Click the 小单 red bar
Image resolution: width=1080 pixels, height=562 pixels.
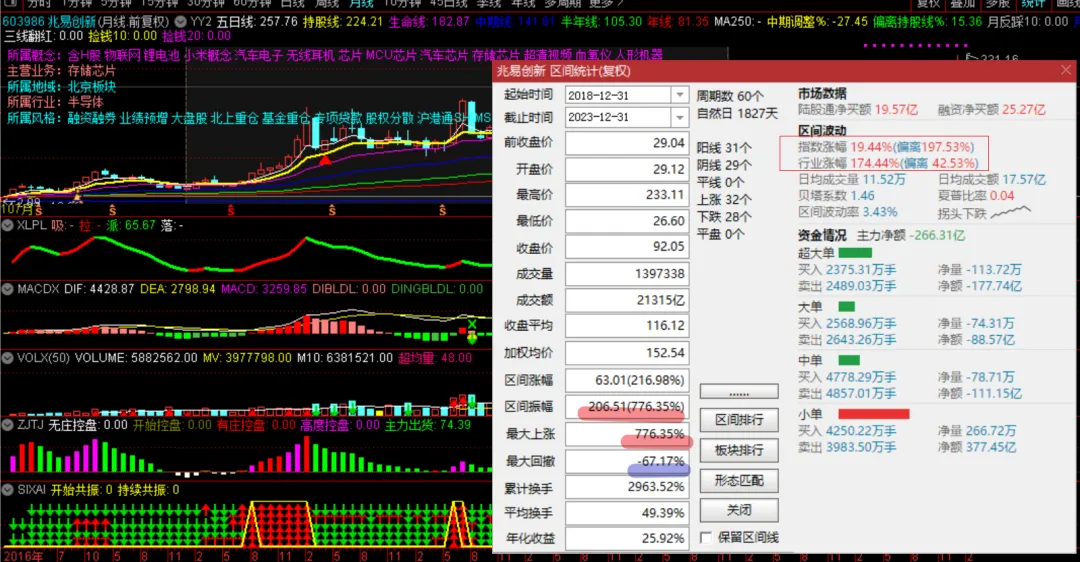(x=873, y=414)
